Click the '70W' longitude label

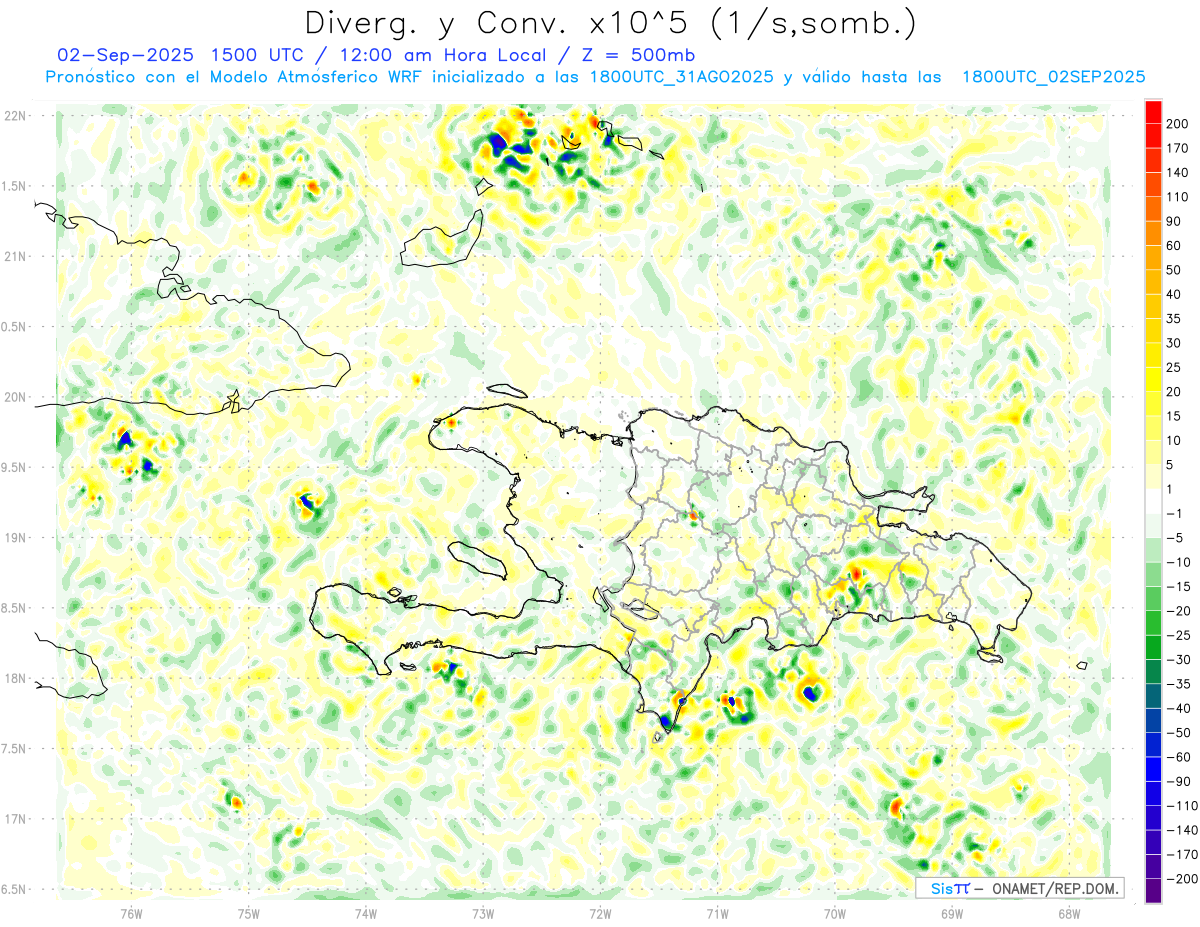point(835,912)
